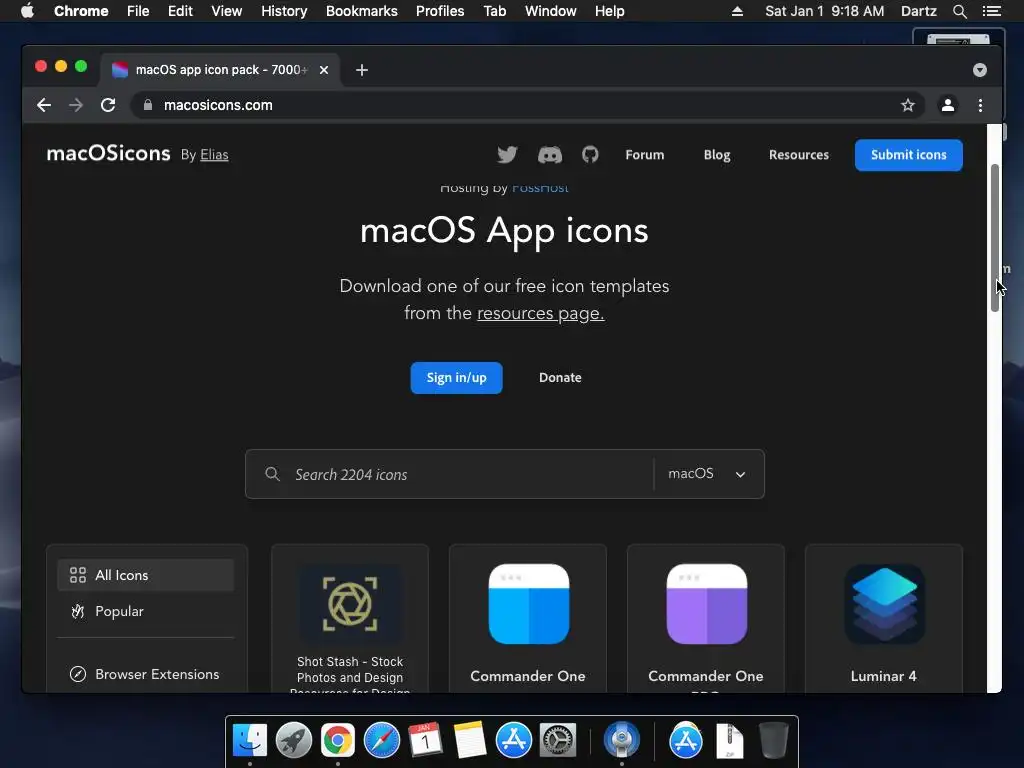This screenshot has width=1024, height=768.
Task: Select Browser Extensions category in the sidebar
Action: pos(146,674)
